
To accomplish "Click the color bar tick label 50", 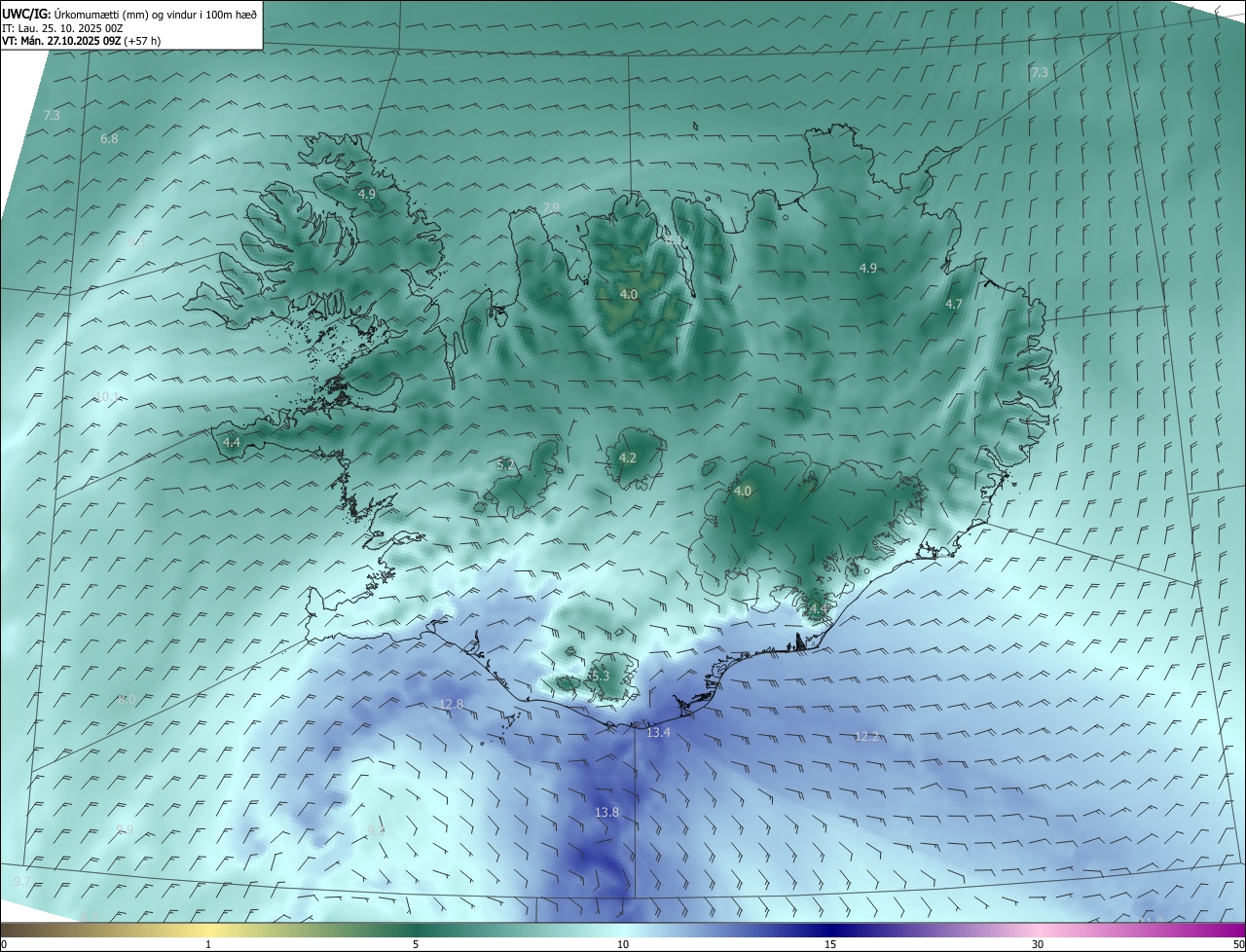I will [x=1238, y=944].
